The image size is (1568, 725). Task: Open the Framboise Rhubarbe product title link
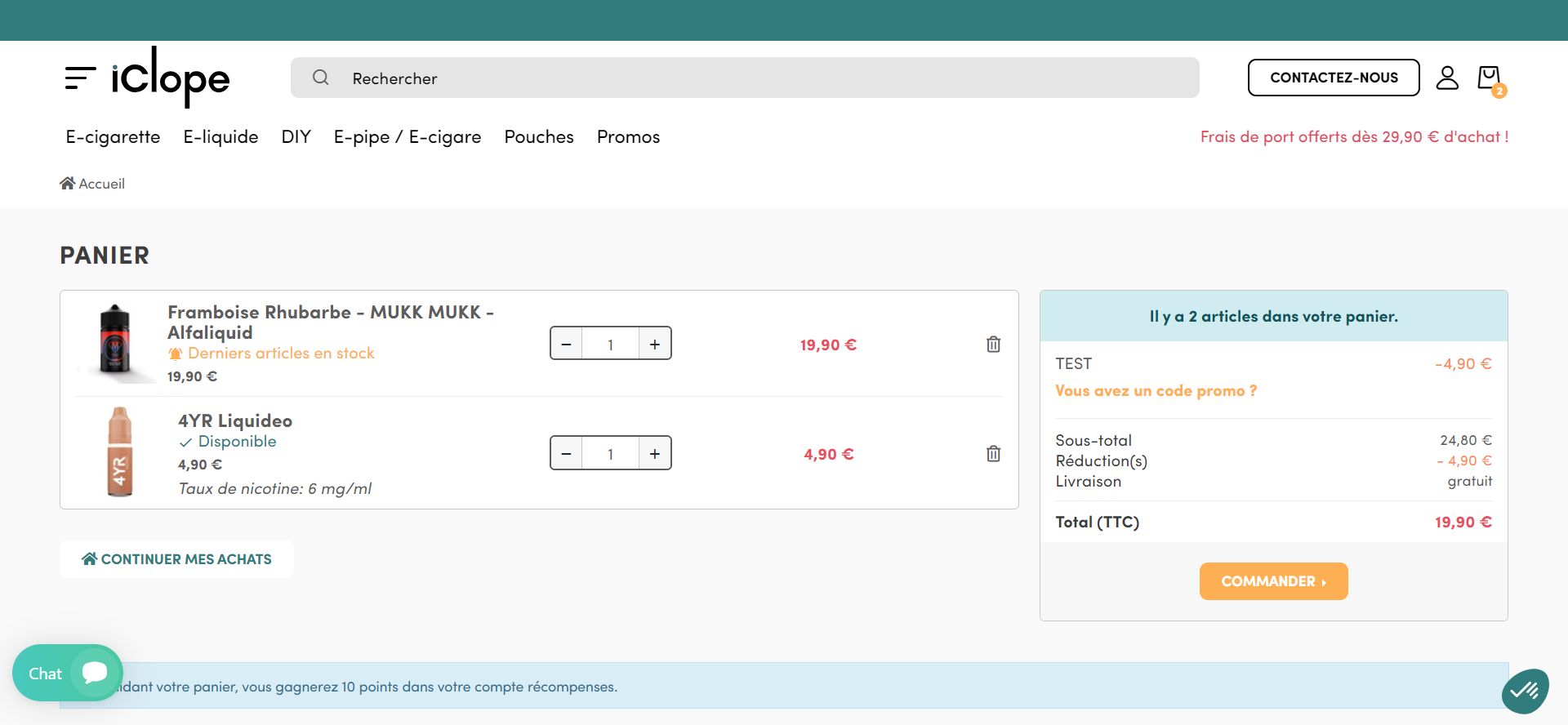click(331, 322)
